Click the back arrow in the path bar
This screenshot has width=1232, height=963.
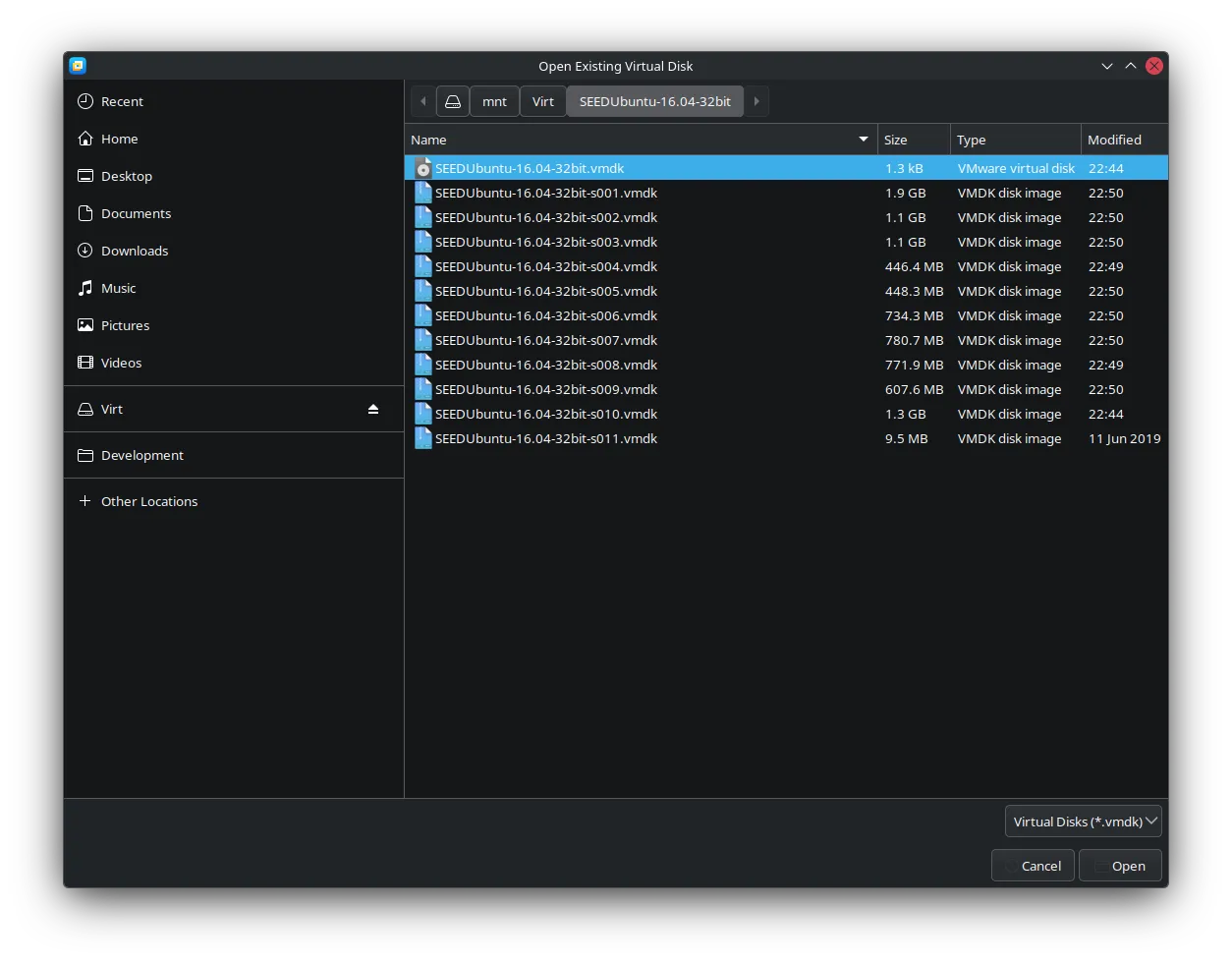[423, 101]
